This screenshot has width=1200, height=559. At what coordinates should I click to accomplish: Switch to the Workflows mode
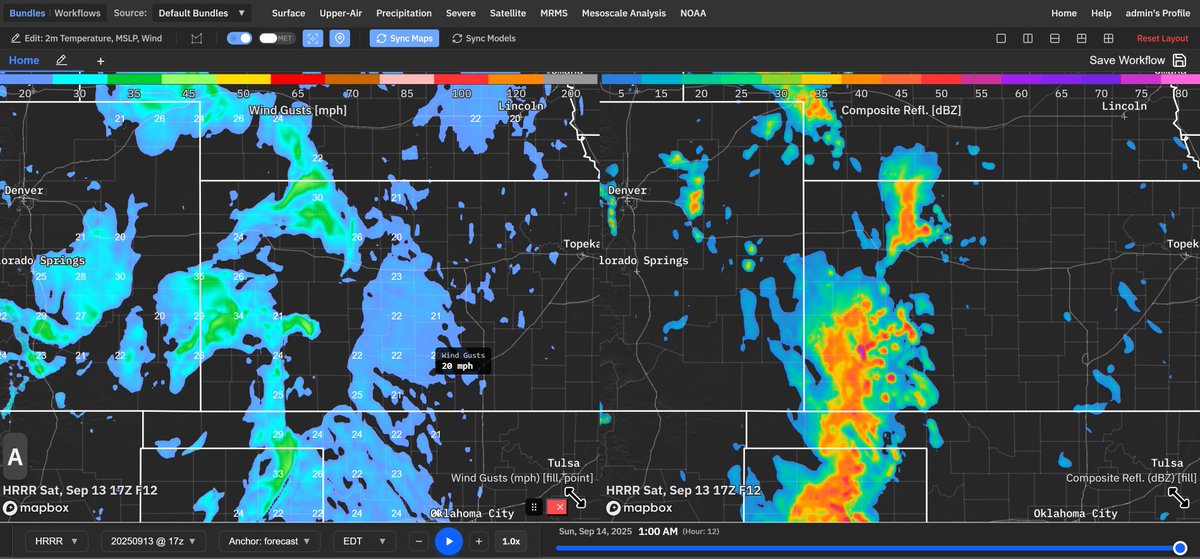pos(78,13)
